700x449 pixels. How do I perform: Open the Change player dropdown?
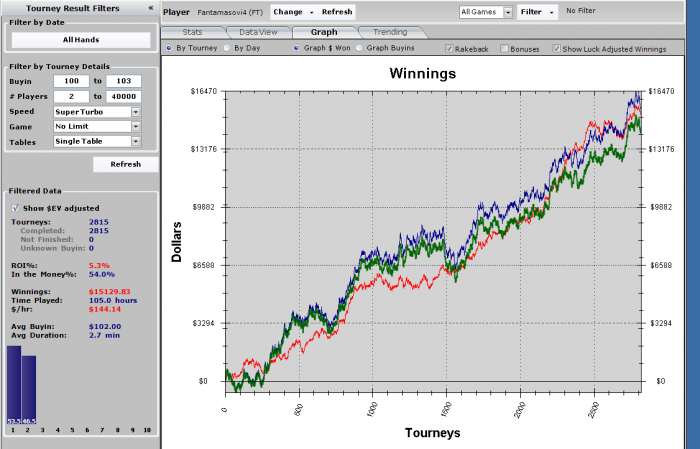[x=293, y=12]
